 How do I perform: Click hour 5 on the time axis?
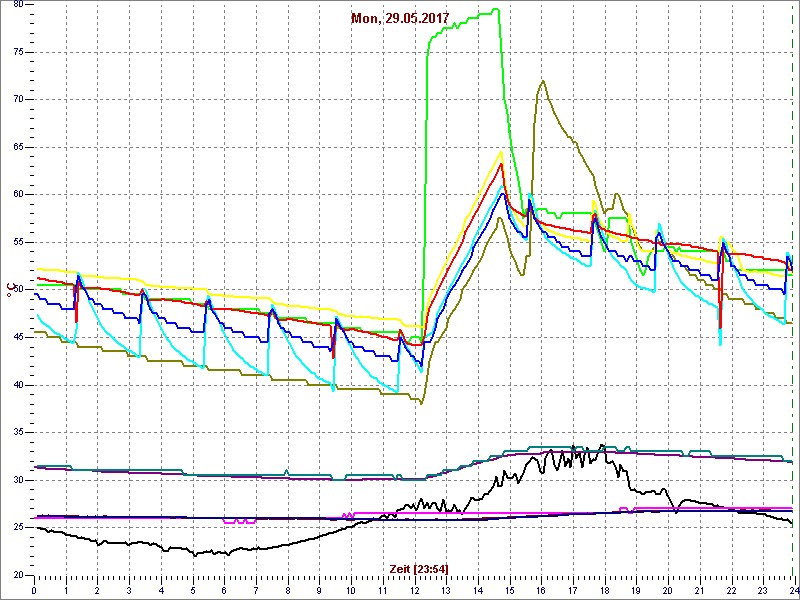pyautogui.click(x=192, y=591)
